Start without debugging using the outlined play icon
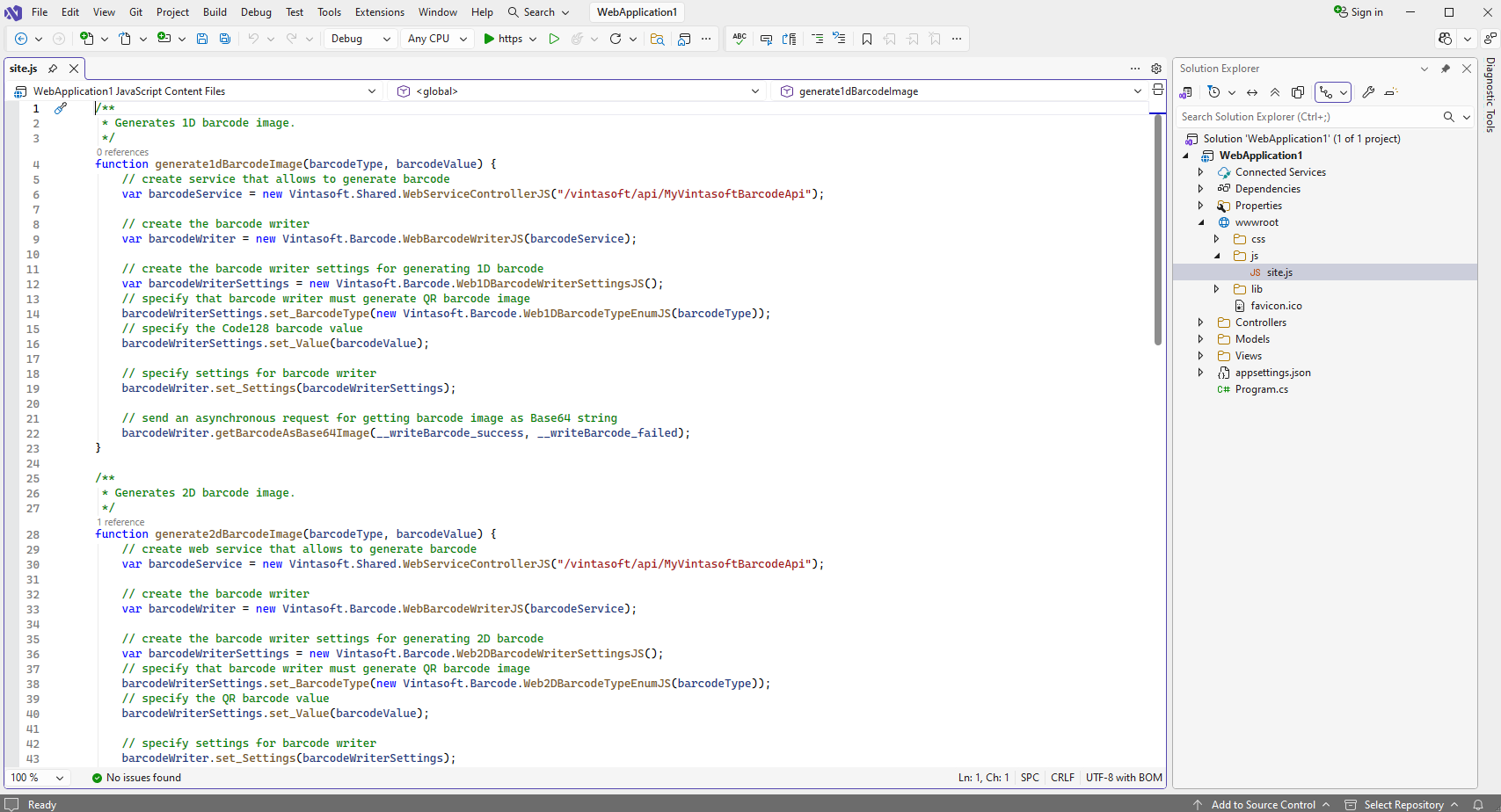 tap(554, 39)
